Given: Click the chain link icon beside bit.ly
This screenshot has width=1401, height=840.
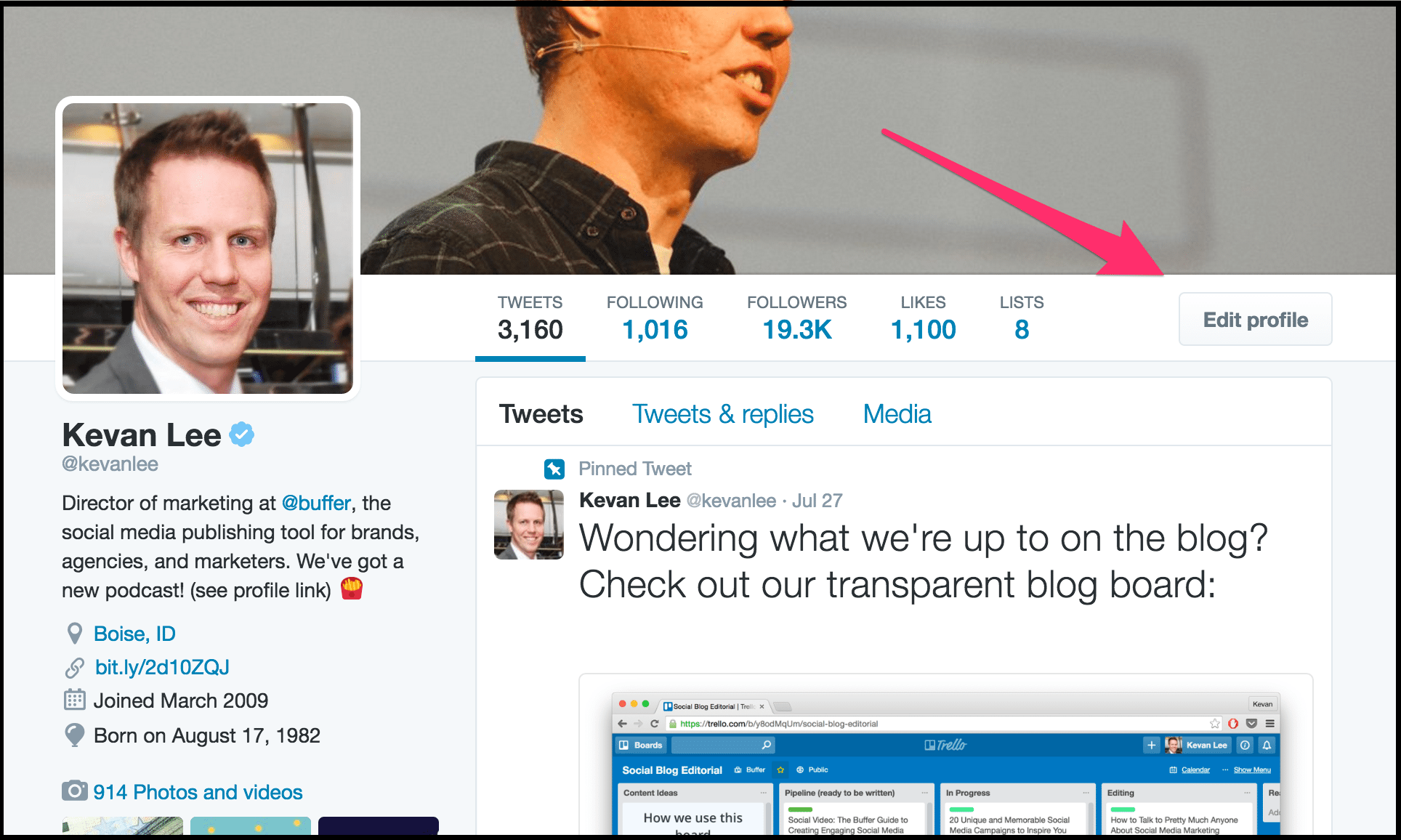Looking at the screenshot, I should click(74, 668).
